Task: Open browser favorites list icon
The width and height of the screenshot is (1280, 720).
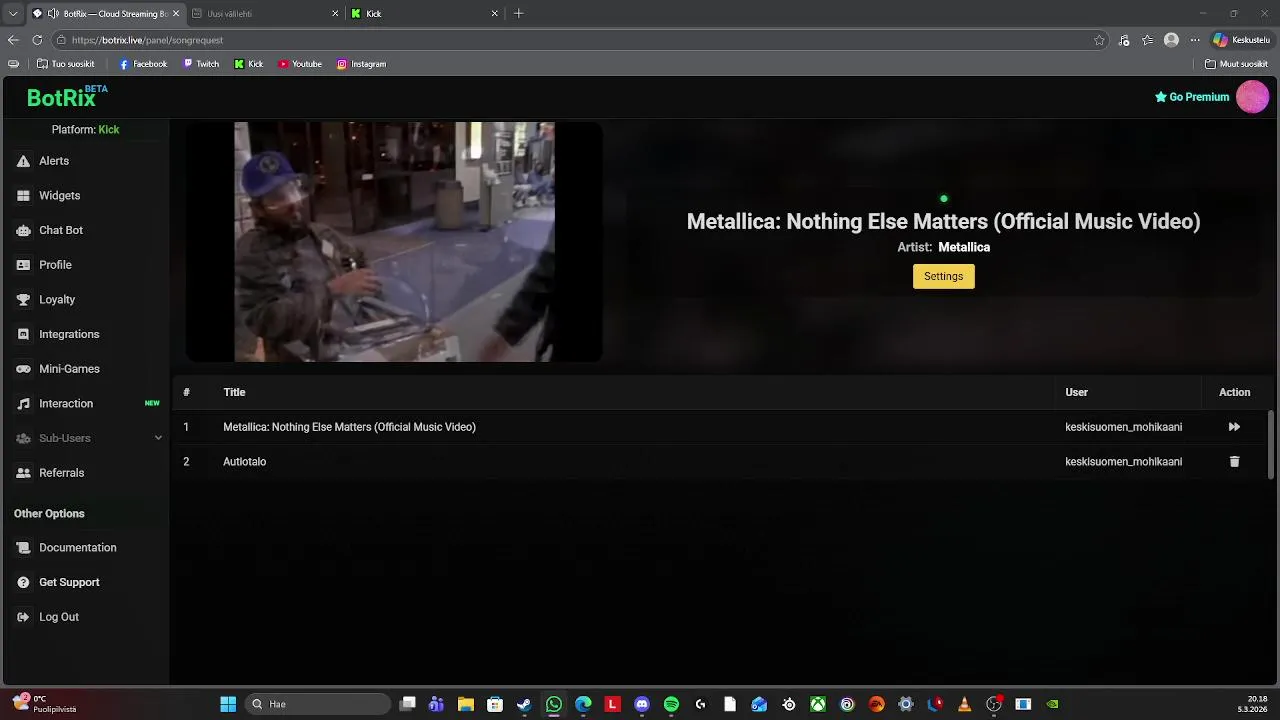Action: tap(1147, 40)
